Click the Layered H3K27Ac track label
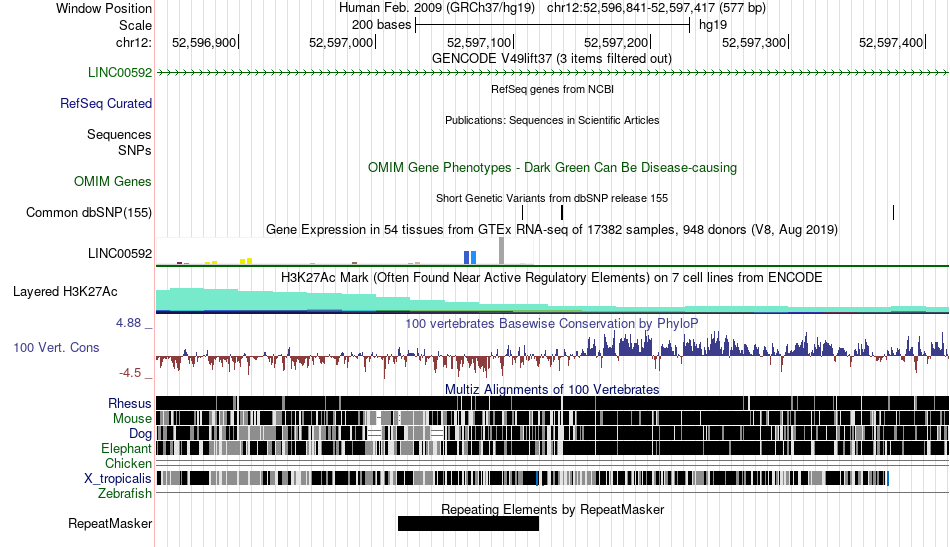The image size is (950, 547). (65, 292)
